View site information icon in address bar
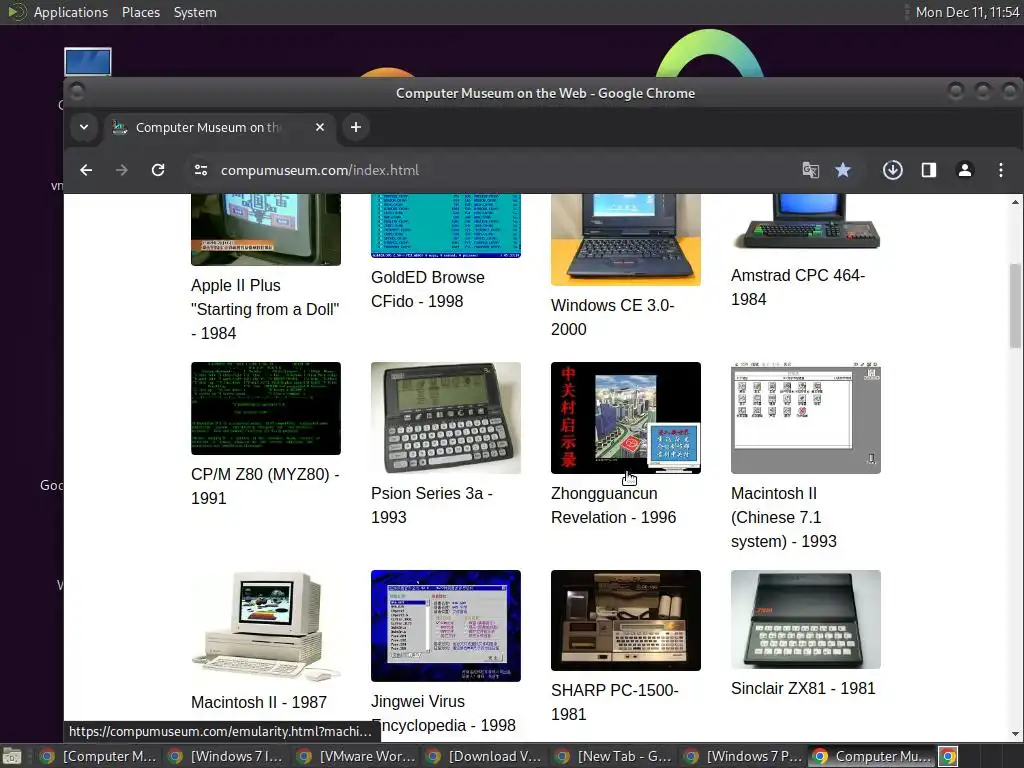The width and height of the screenshot is (1024, 768). point(200,170)
